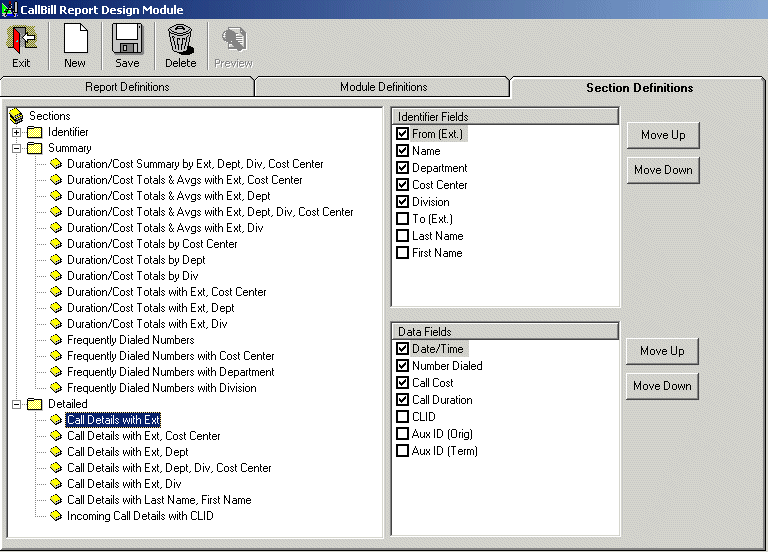
Task: Switch to the Module Definitions tab
Action: (x=384, y=87)
